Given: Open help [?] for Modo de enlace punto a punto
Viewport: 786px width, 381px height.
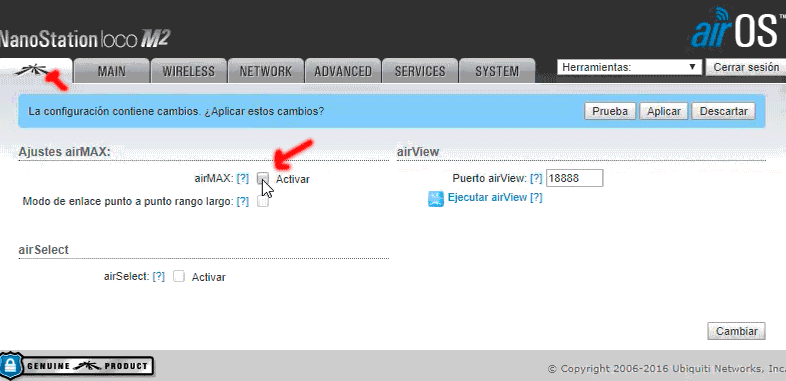Looking at the screenshot, I should click(x=243, y=202).
